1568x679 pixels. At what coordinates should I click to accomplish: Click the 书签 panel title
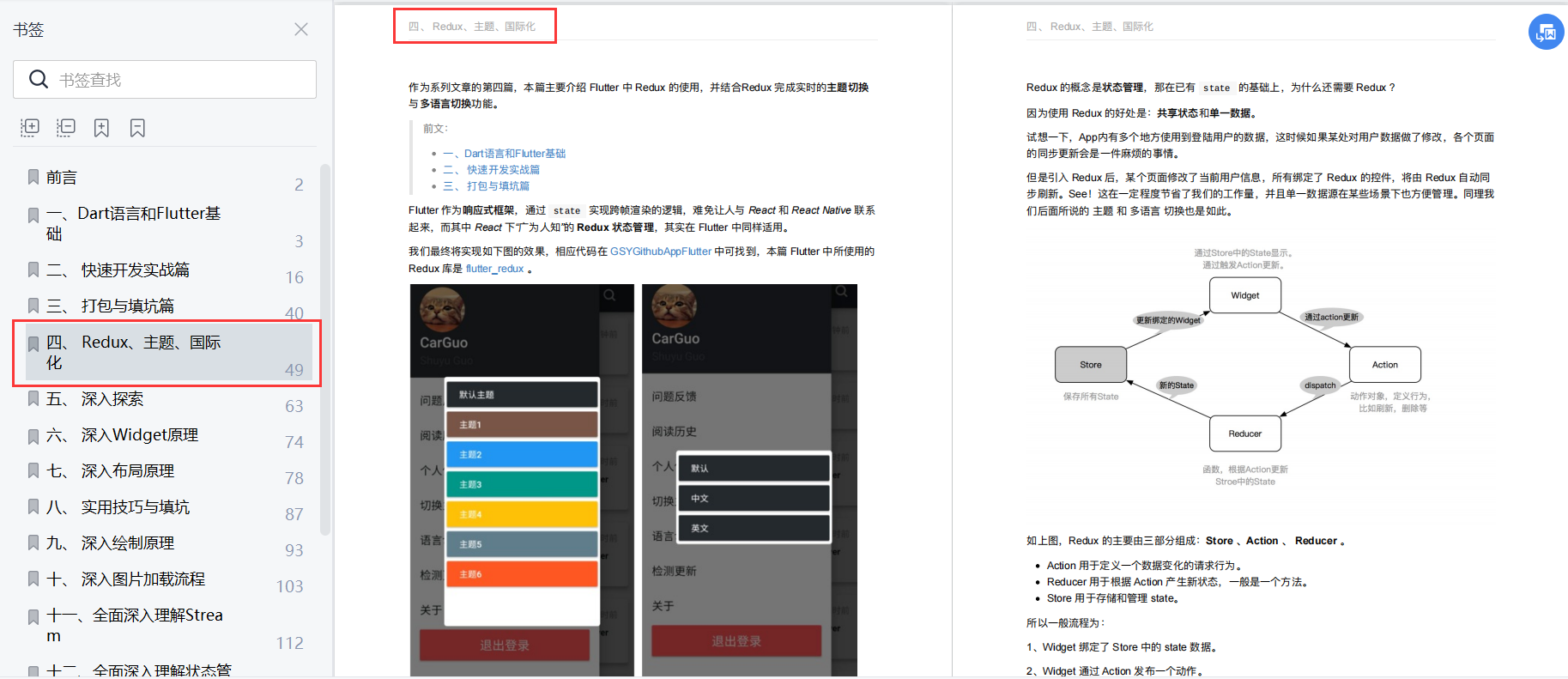click(x=28, y=30)
